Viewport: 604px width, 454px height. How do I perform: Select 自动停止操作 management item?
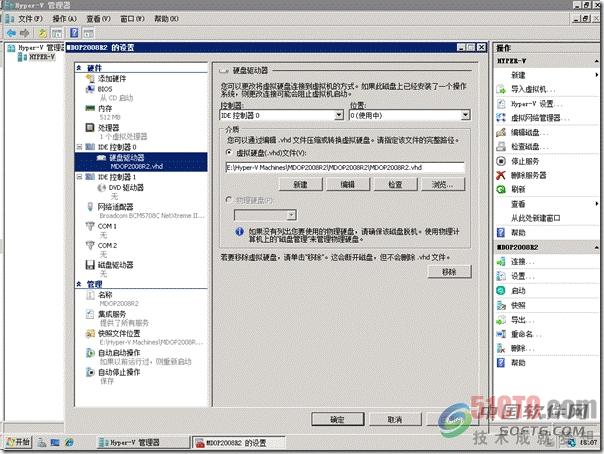(119, 372)
